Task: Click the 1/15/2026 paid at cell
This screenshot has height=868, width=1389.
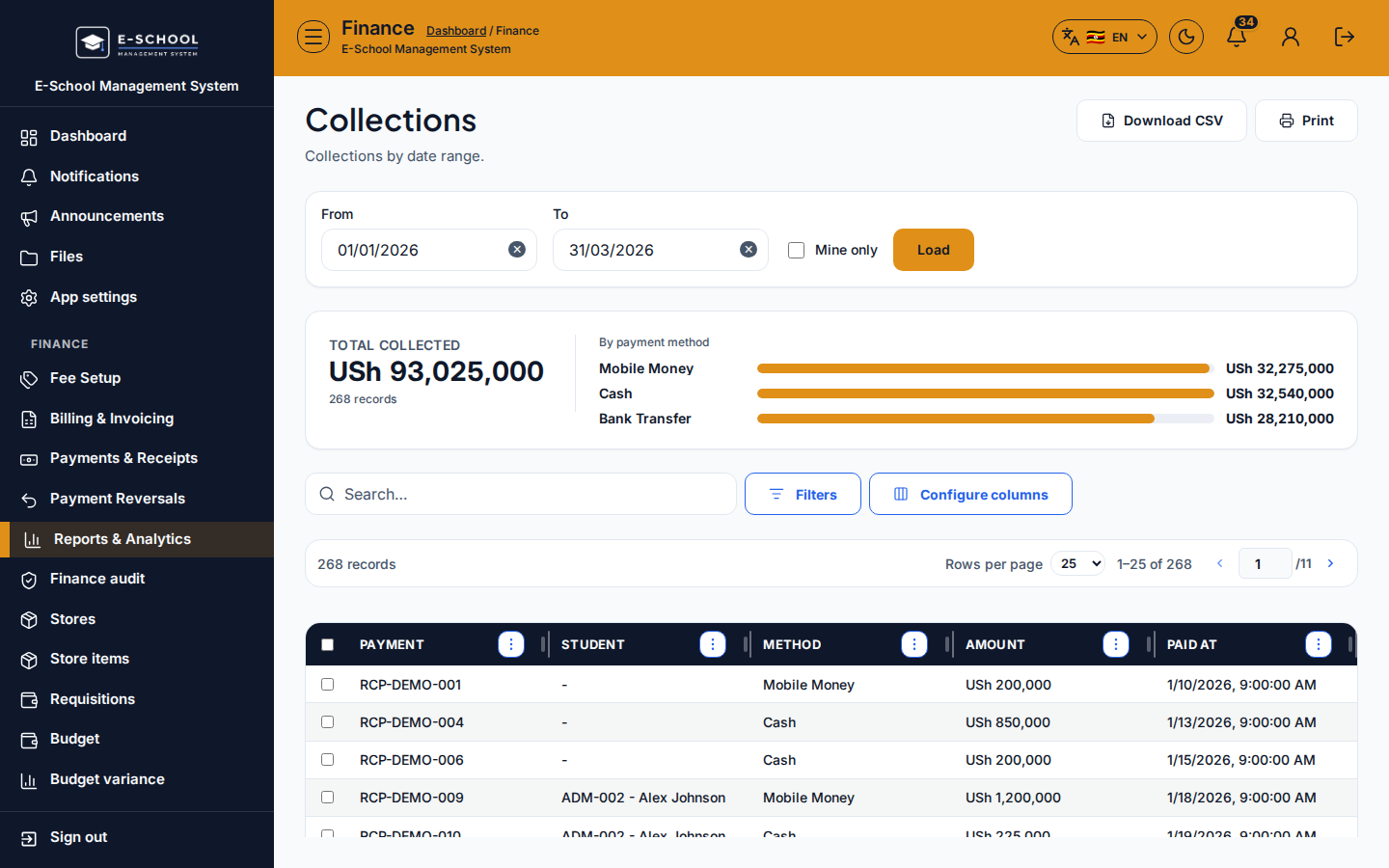Action: tap(1241, 760)
